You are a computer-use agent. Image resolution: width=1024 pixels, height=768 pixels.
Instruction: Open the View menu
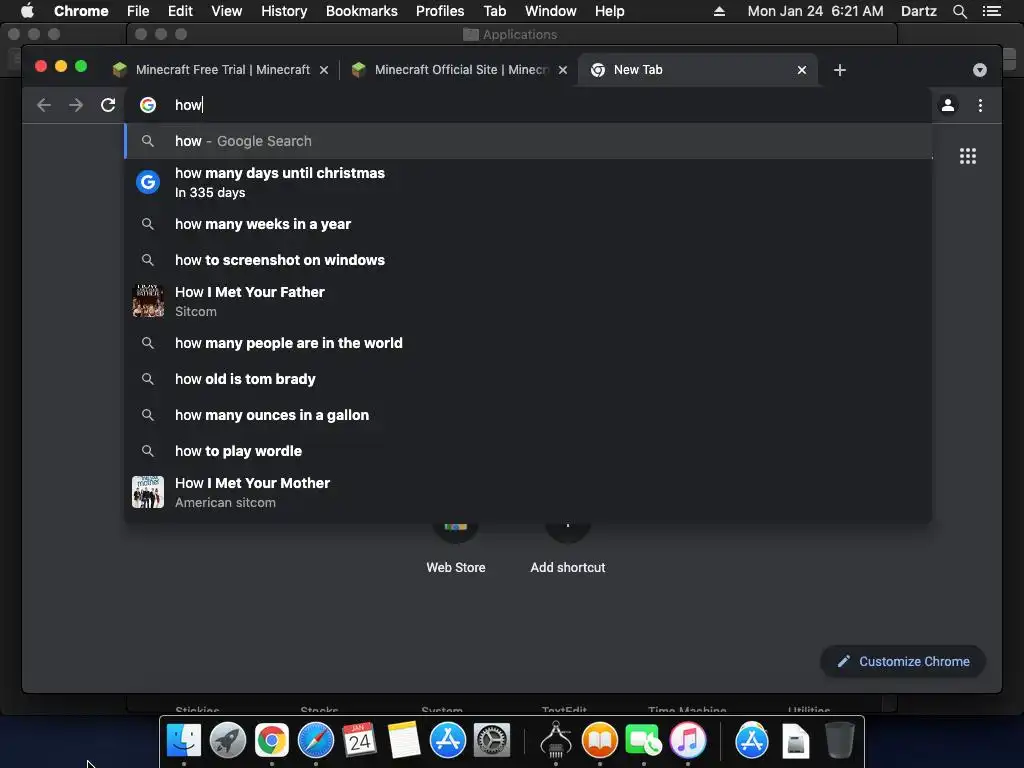point(227,11)
